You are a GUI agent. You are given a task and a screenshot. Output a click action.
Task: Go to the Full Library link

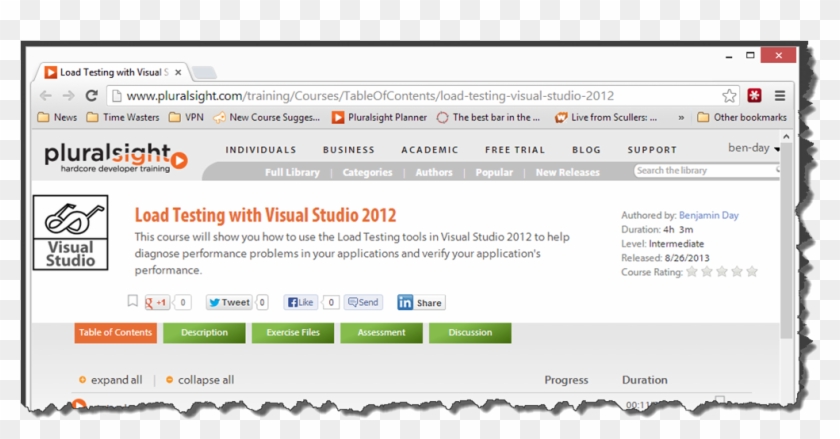click(x=292, y=172)
